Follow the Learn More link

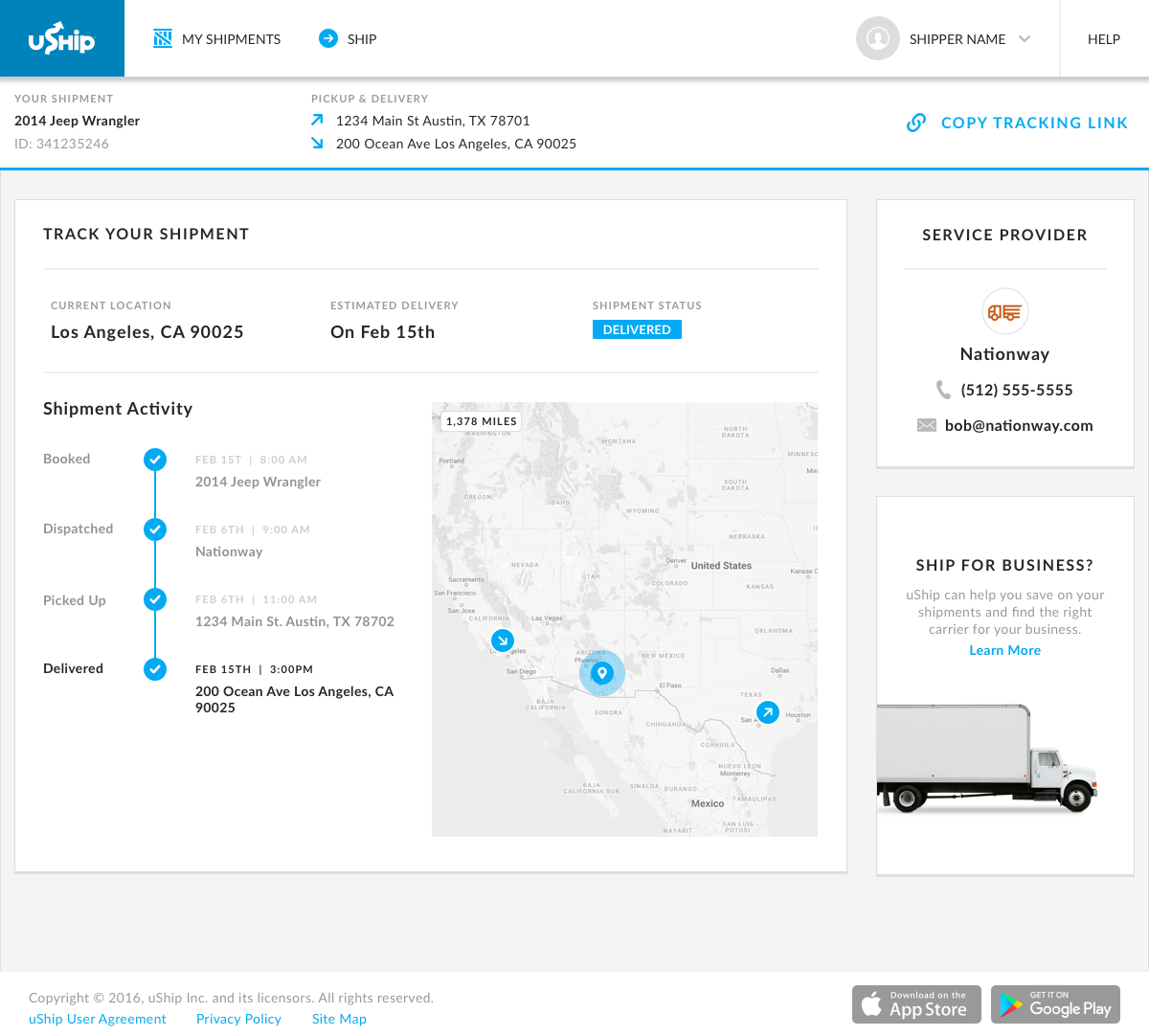(1004, 650)
